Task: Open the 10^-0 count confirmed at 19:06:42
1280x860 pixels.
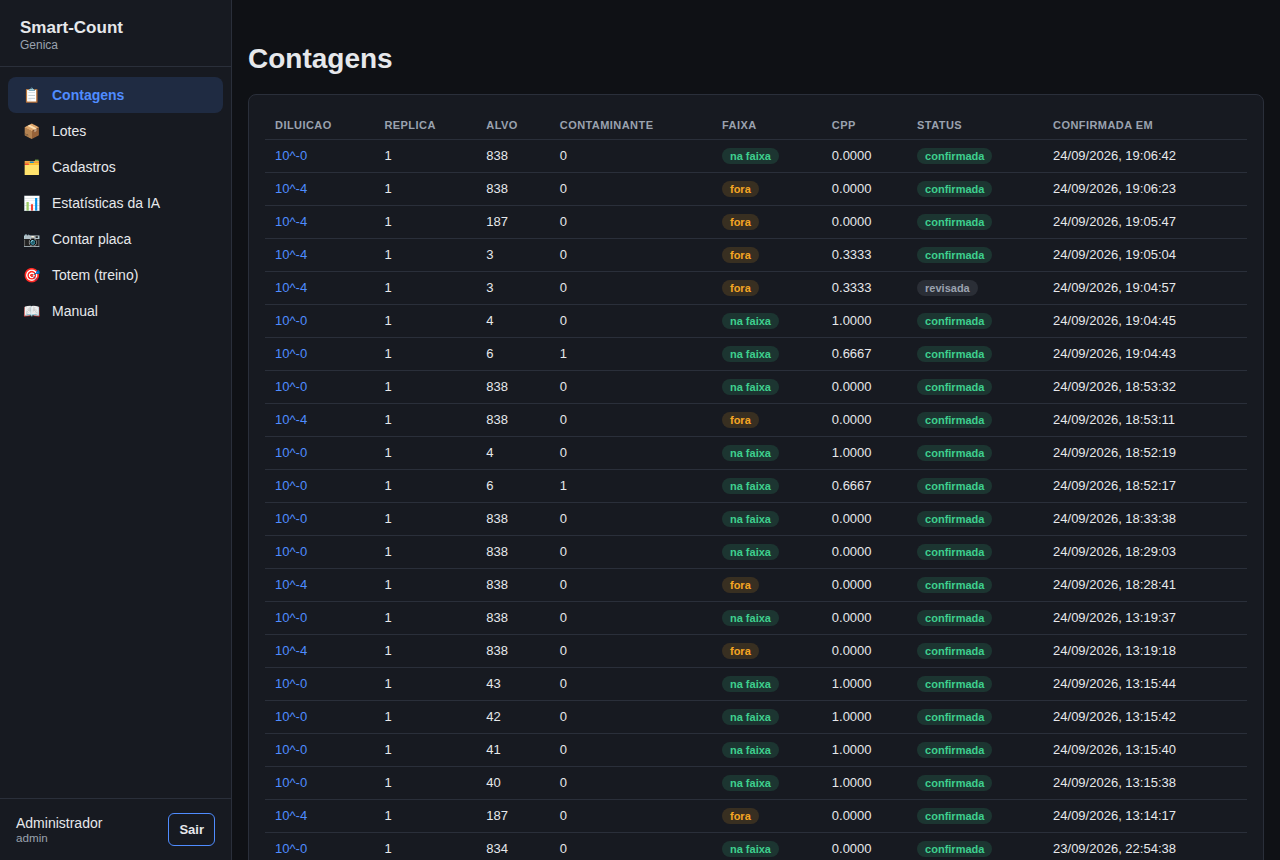Action: [291, 156]
